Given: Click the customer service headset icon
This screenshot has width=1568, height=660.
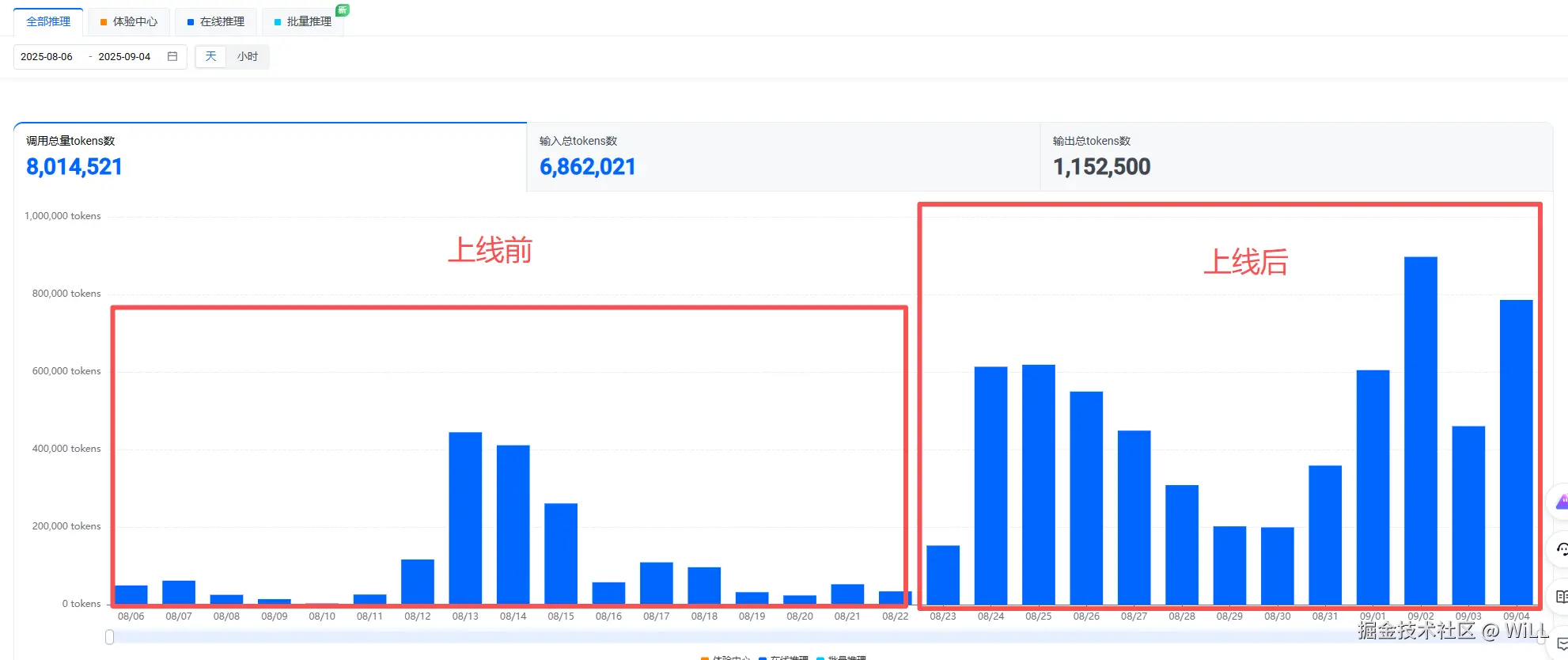Looking at the screenshot, I should coord(1562,548).
